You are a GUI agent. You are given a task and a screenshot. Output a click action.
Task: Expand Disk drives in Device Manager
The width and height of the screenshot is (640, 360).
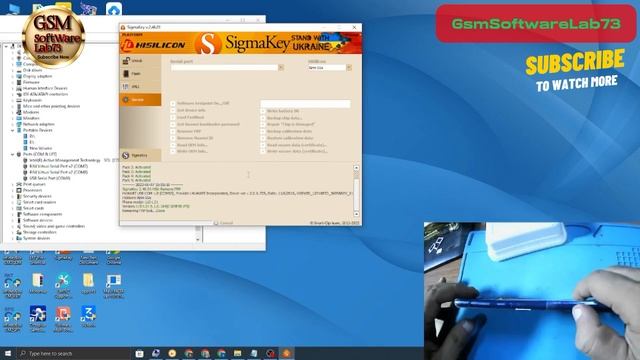tap(13, 70)
